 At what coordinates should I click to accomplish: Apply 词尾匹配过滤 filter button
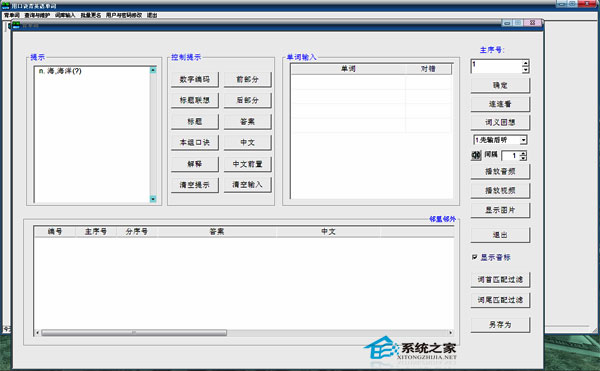coord(500,300)
